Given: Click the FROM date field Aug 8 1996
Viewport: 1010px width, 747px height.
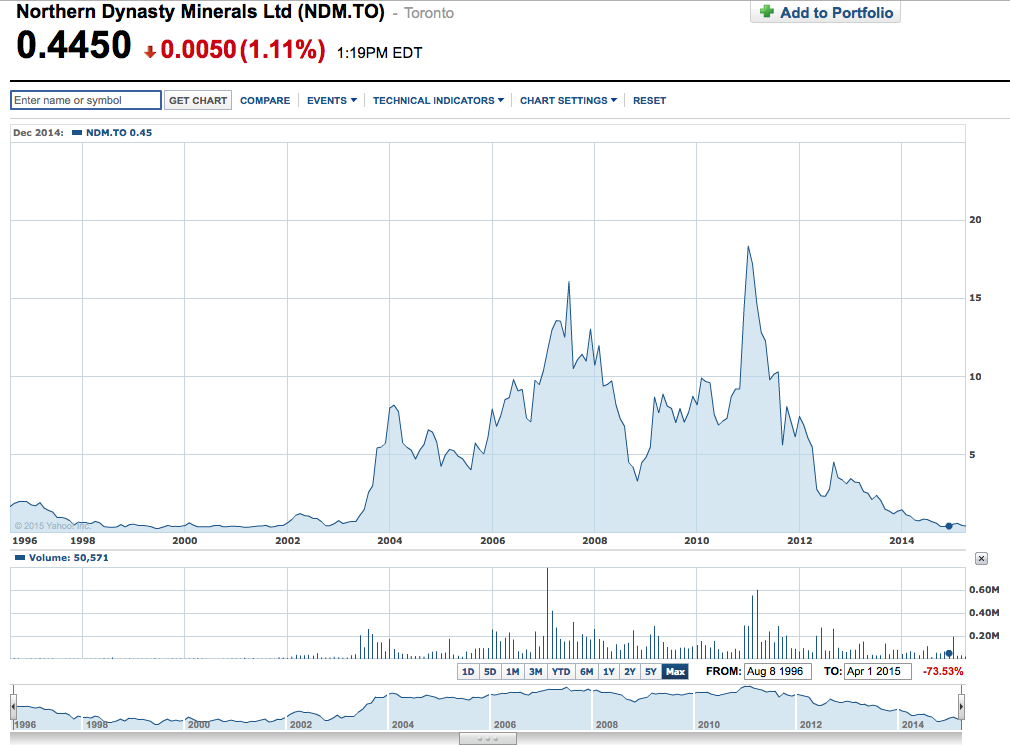Looking at the screenshot, I should coord(777,672).
